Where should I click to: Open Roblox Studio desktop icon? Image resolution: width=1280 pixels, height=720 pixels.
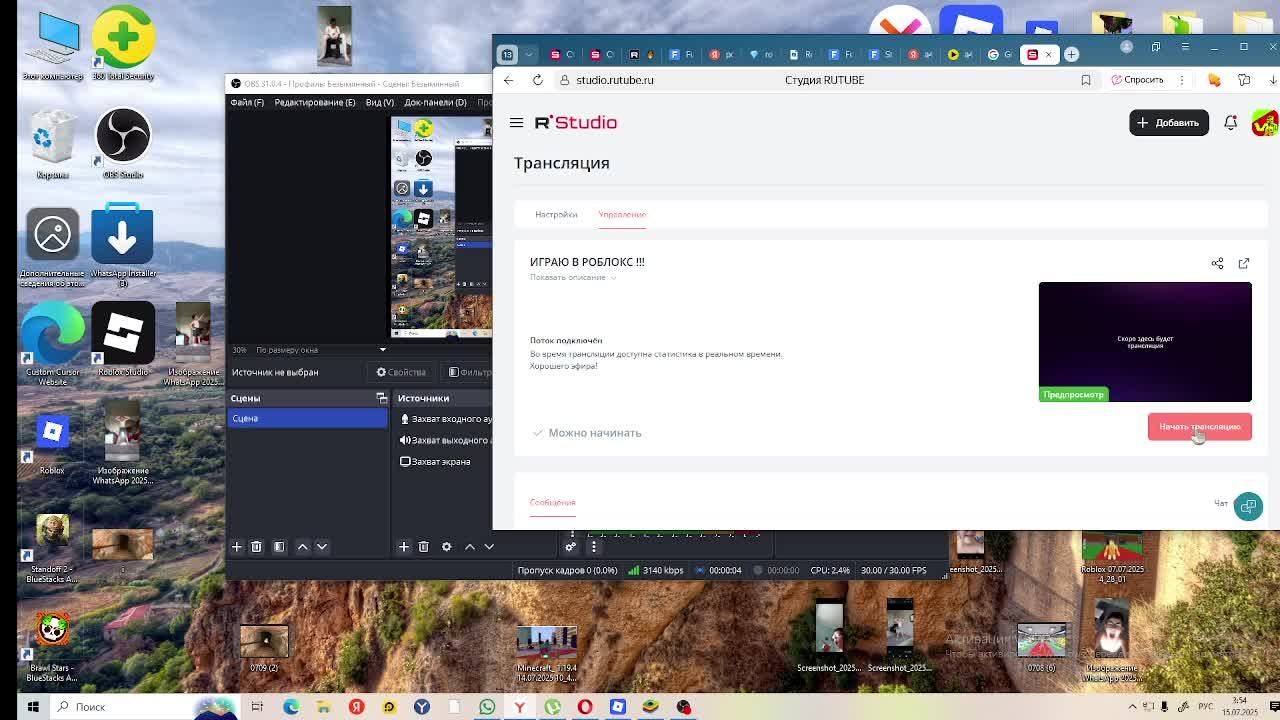pyautogui.click(x=123, y=341)
